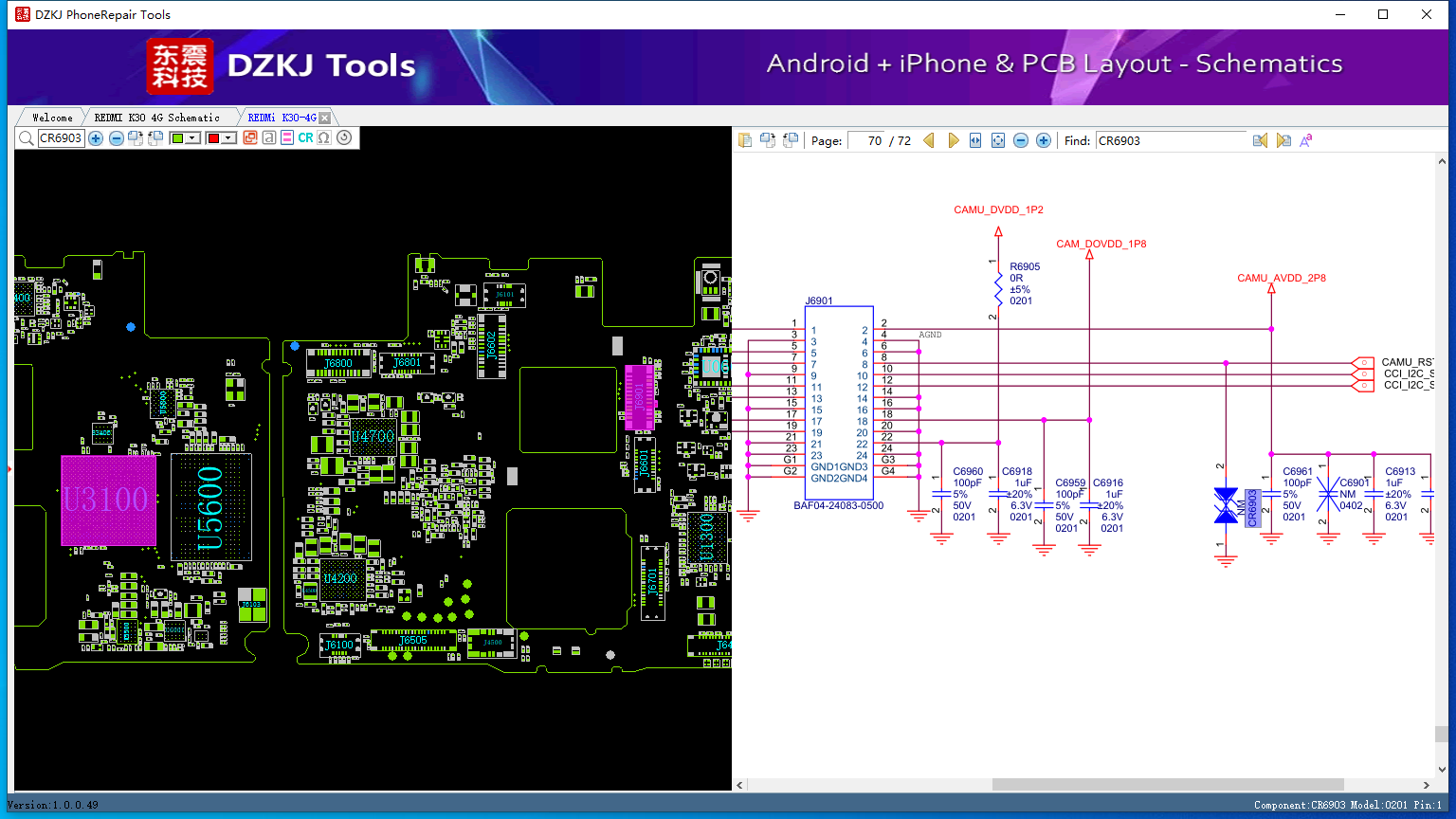The width and height of the screenshot is (1456, 819).
Task: Find previous match in schematic
Action: [x=1260, y=140]
